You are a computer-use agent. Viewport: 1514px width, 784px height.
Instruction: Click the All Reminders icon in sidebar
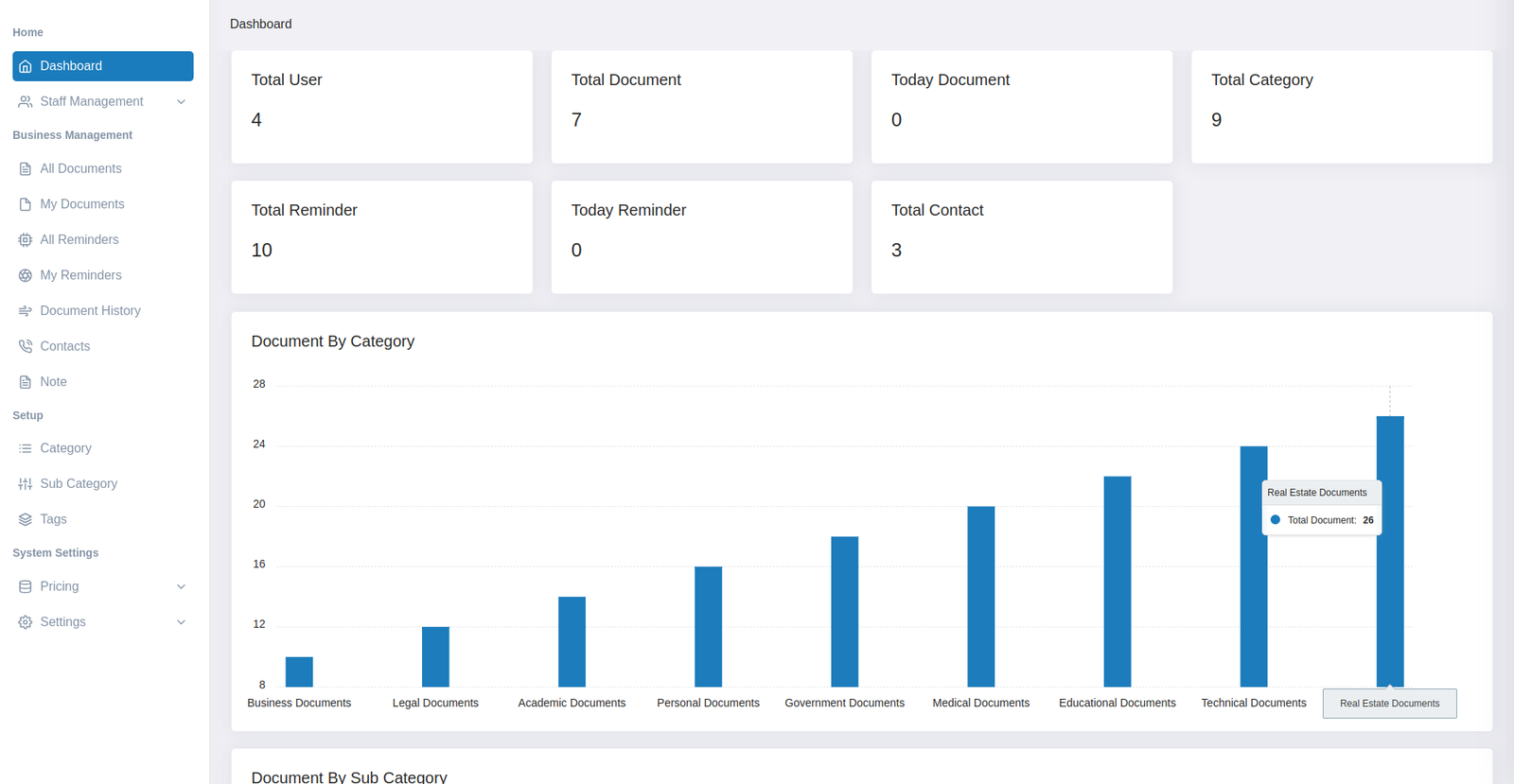click(x=26, y=240)
